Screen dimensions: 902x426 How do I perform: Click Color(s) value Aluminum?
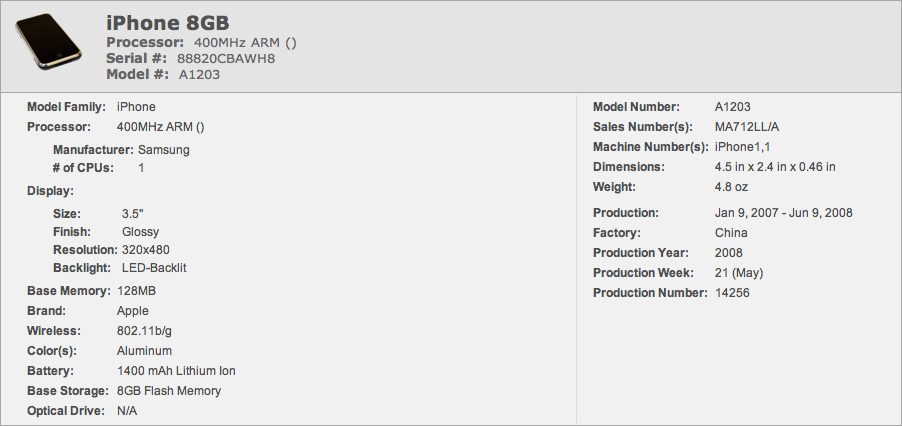click(144, 351)
